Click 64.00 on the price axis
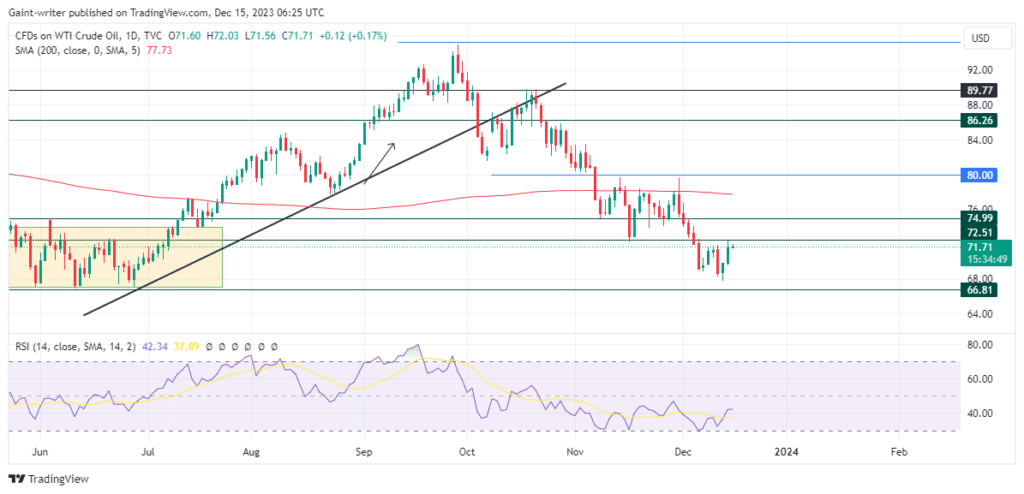The width and height of the screenshot is (1024, 494). (980, 314)
